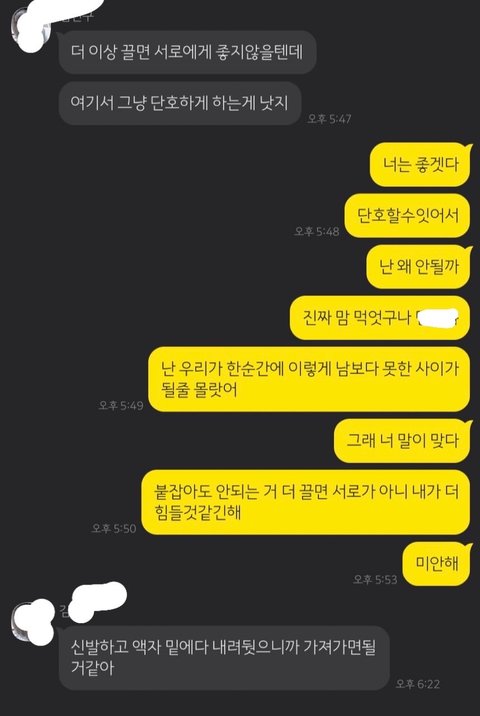Tap the timestamp '오후 6:22'
The width and height of the screenshot is (480, 716).
[x=417, y=684]
